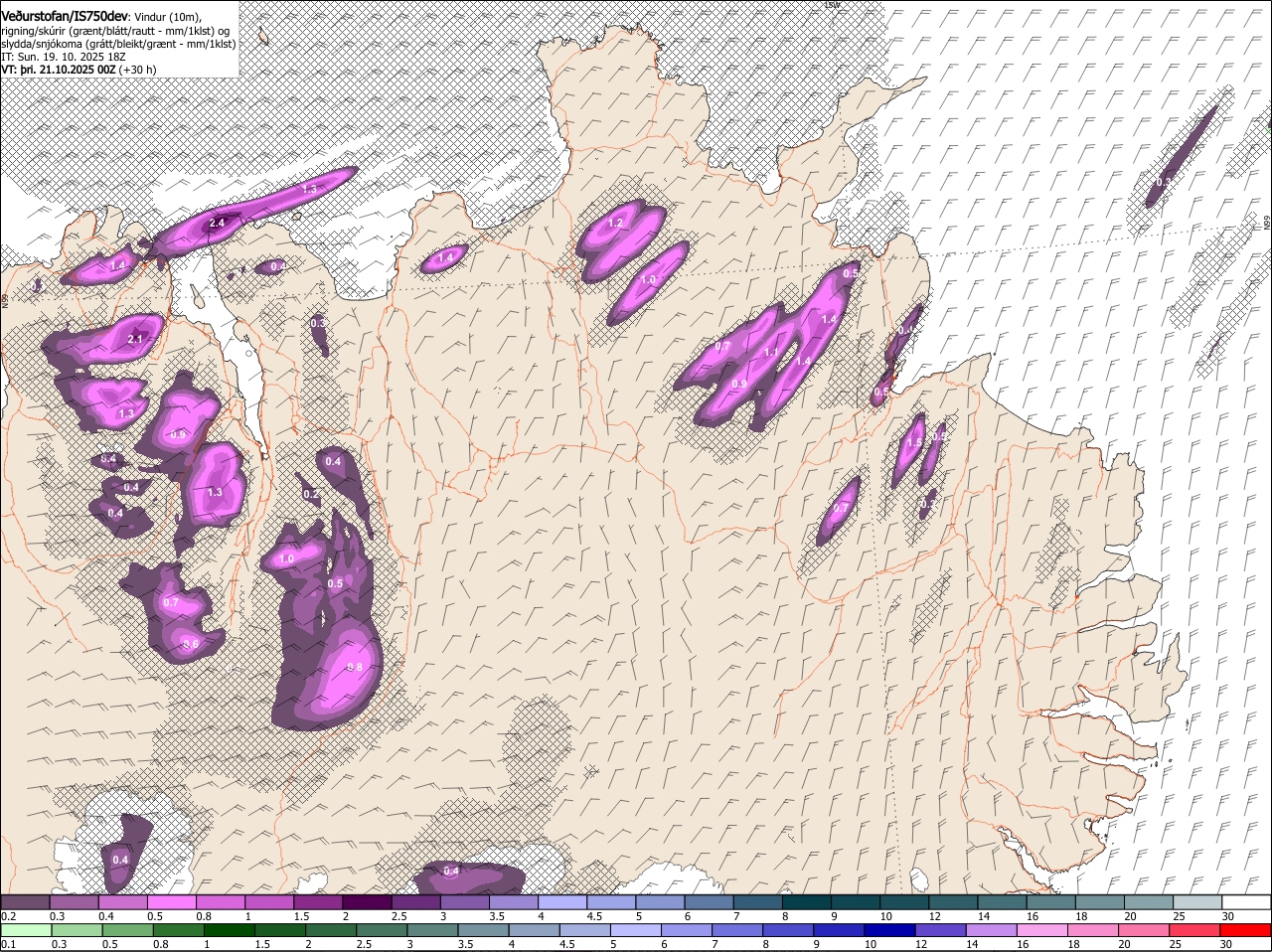
Task: Select the snow-scale swatch starting at 1.5
Action: pos(318,901)
